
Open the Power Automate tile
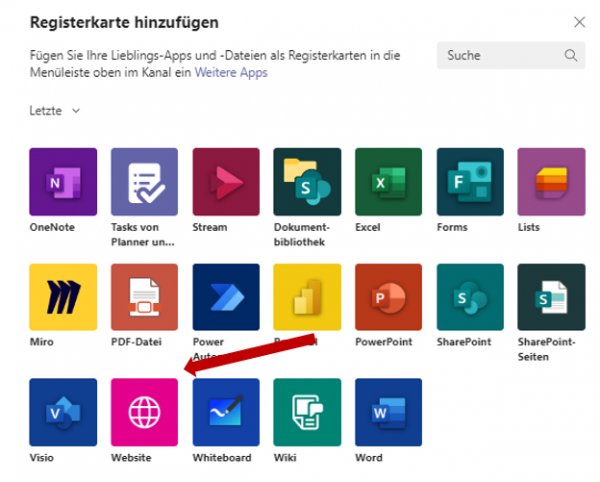(226, 297)
